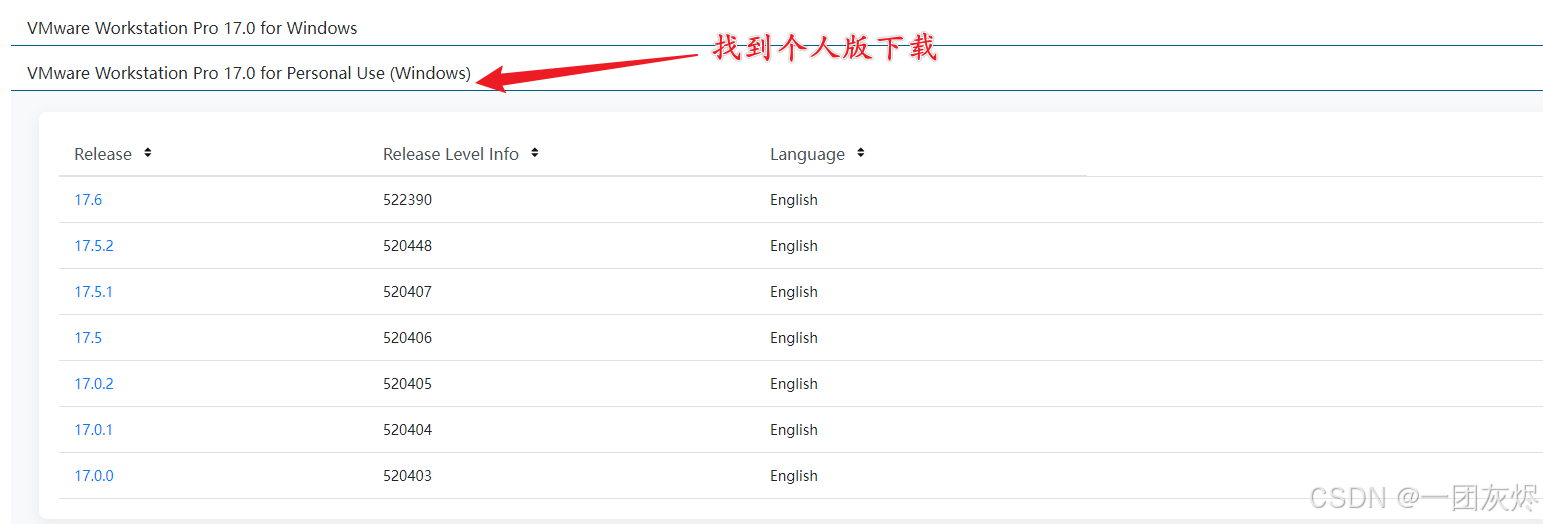1543x524 pixels.
Task: Select release level value 520448
Action: click(407, 246)
